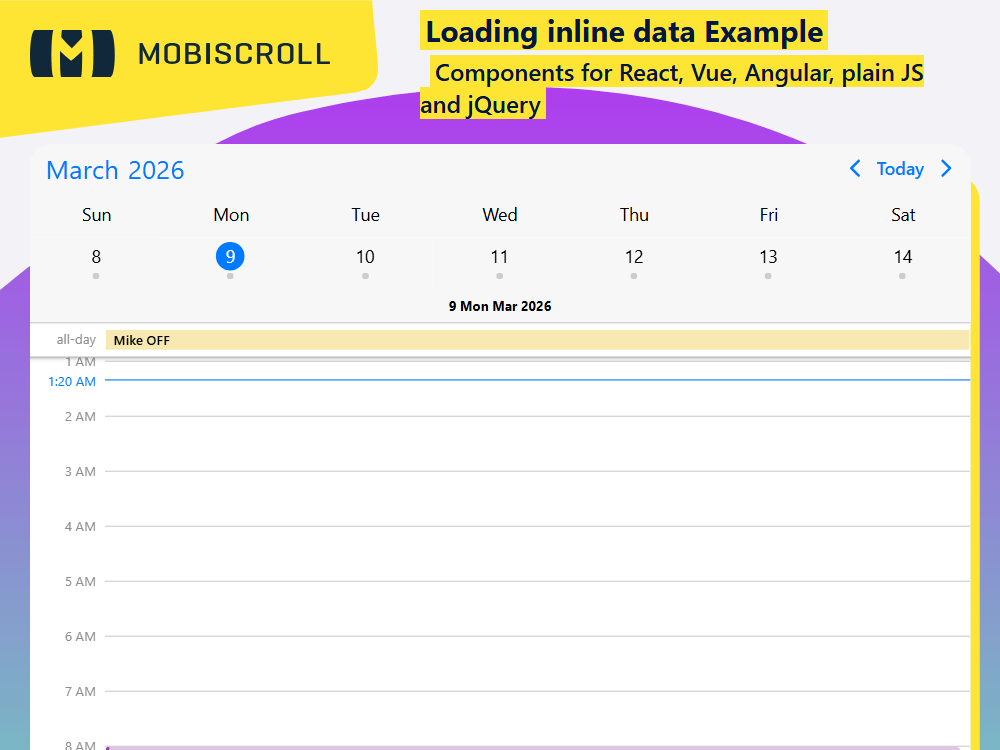Select Wednesday 11 in the week strip
Screen dimensions: 1000x750
[499, 256]
